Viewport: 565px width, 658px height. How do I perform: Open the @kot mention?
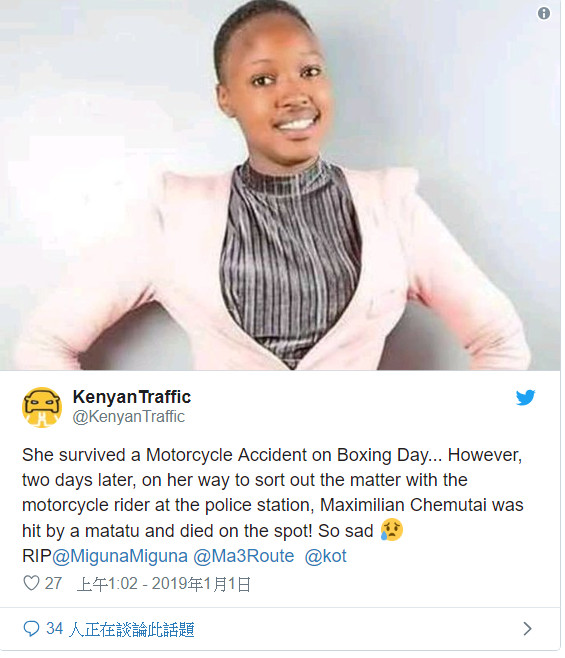pos(325,556)
